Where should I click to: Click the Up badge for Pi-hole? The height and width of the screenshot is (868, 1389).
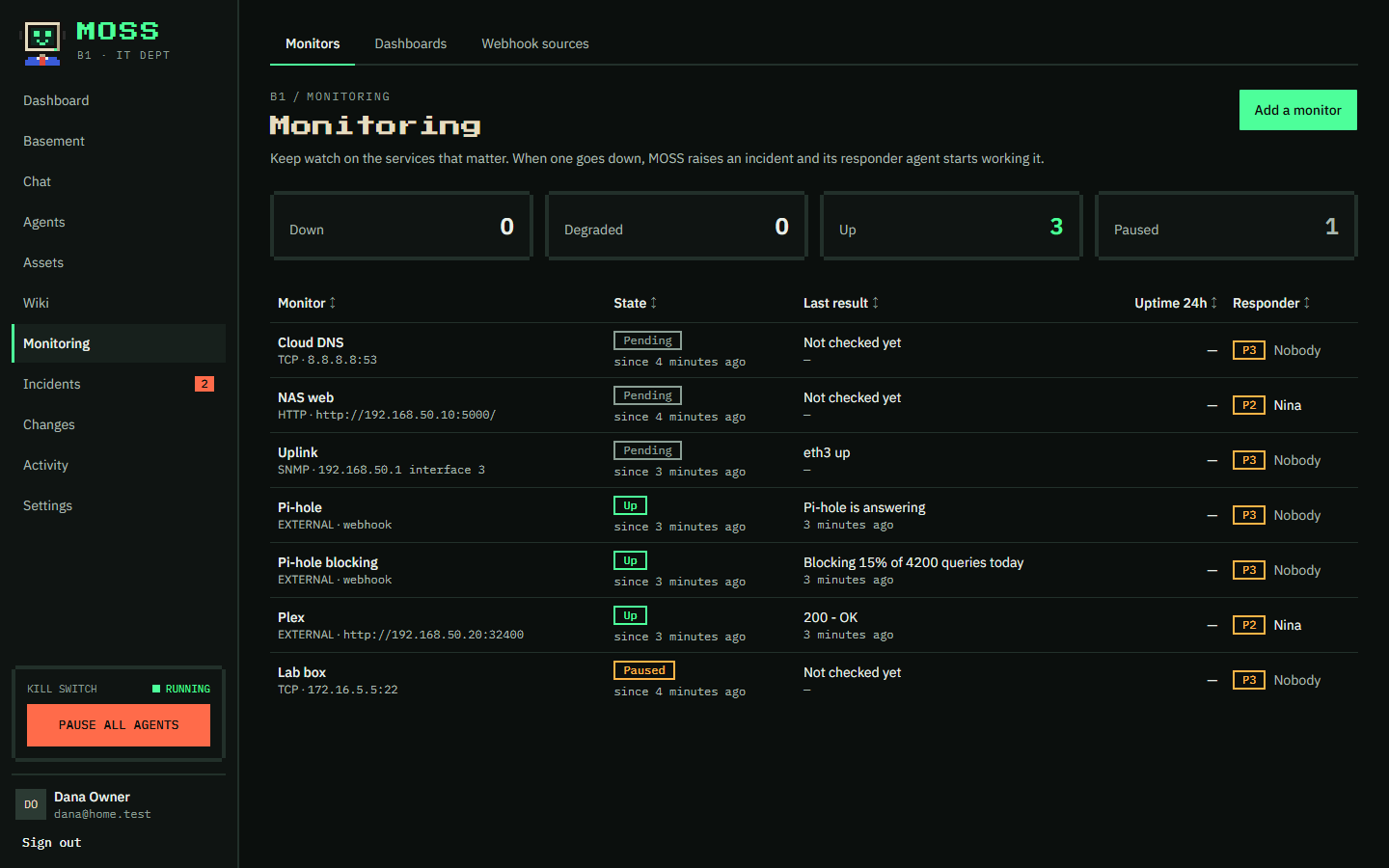point(630,505)
